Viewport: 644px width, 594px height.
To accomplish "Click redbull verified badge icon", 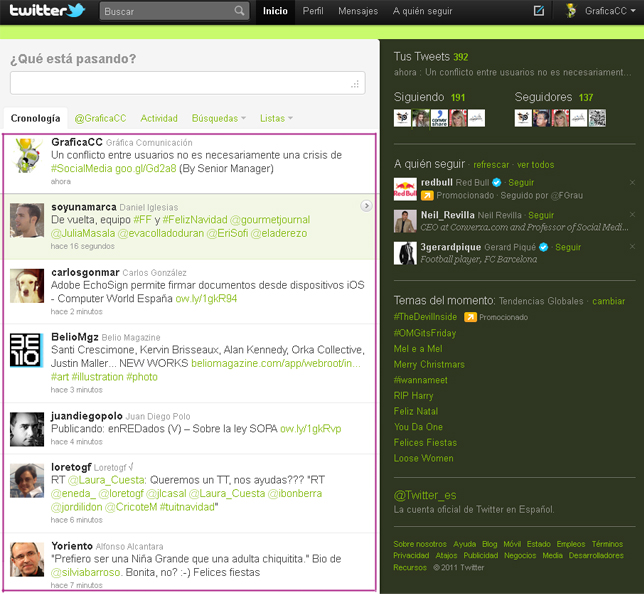I will click(x=497, y=182).
